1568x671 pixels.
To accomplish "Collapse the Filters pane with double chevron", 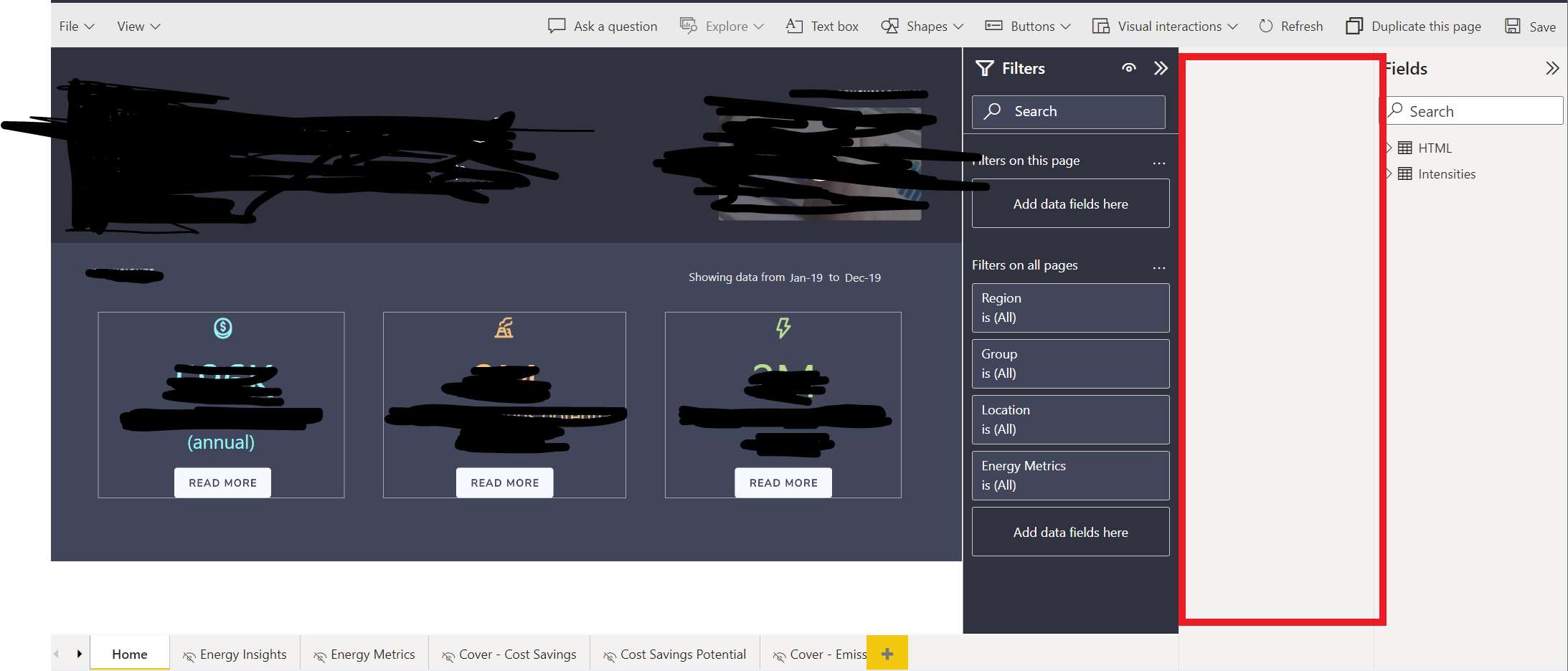I will (x=1161, y=68).
